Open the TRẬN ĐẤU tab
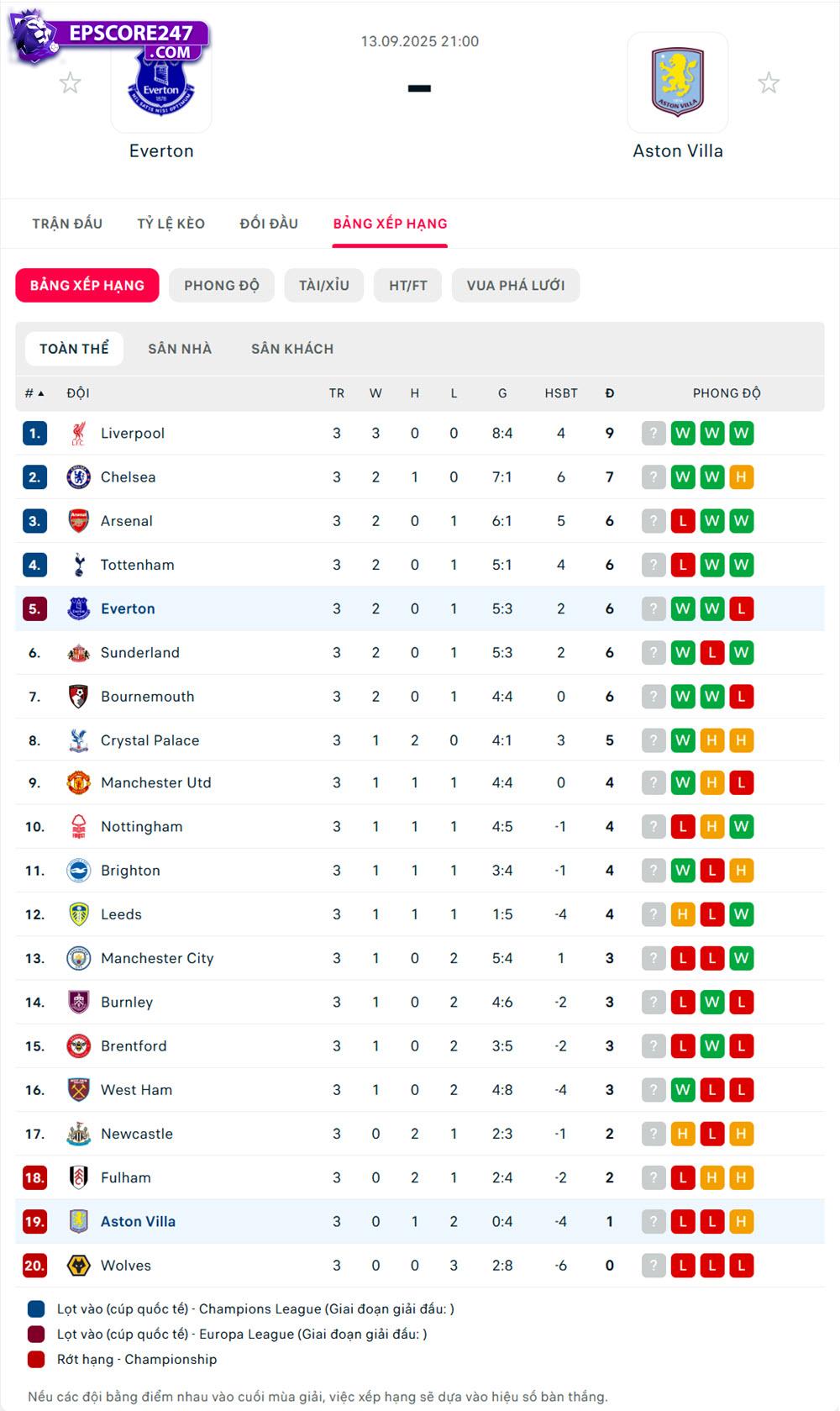 point(67,224)
